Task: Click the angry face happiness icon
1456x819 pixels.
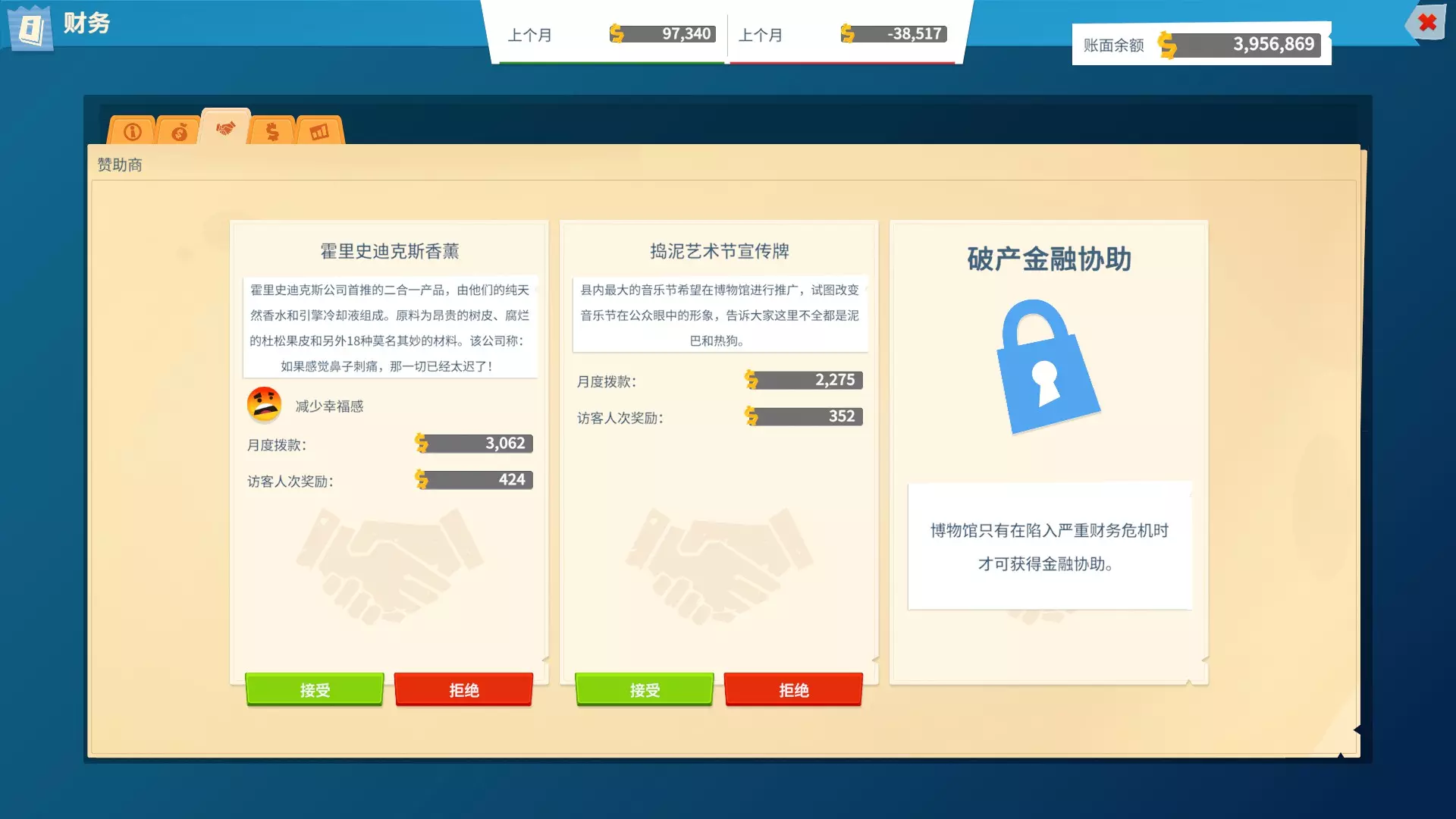Action: pyautogui.click(x=264, y=405)
